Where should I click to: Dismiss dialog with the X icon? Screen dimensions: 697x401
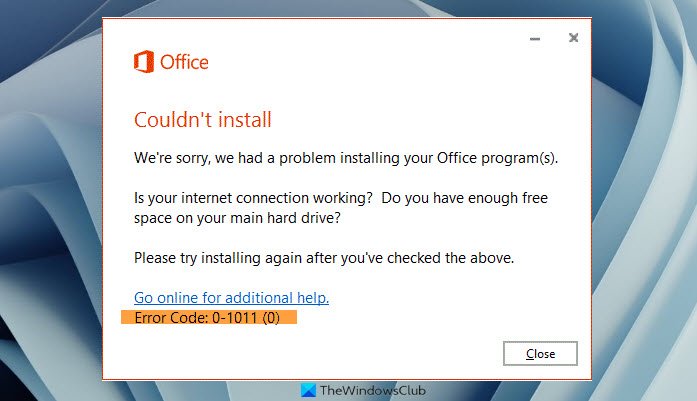(573, 38)
